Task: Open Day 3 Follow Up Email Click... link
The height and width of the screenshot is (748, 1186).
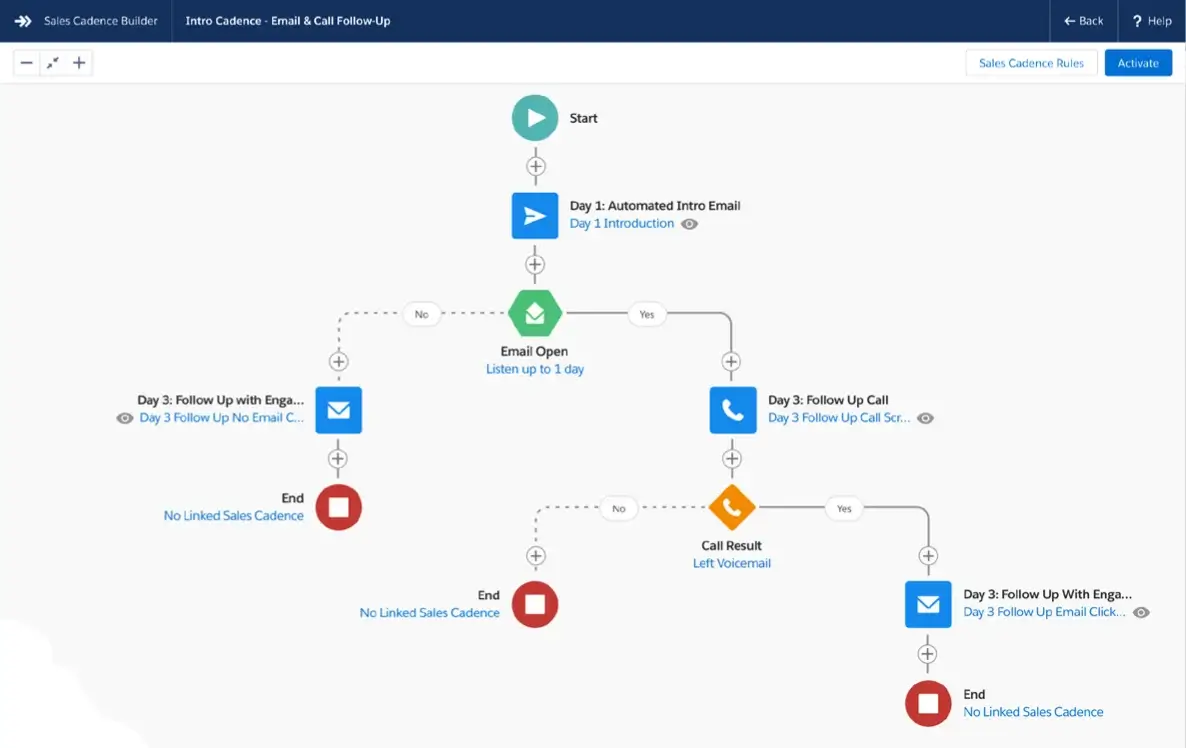Action: (1044, 612)
